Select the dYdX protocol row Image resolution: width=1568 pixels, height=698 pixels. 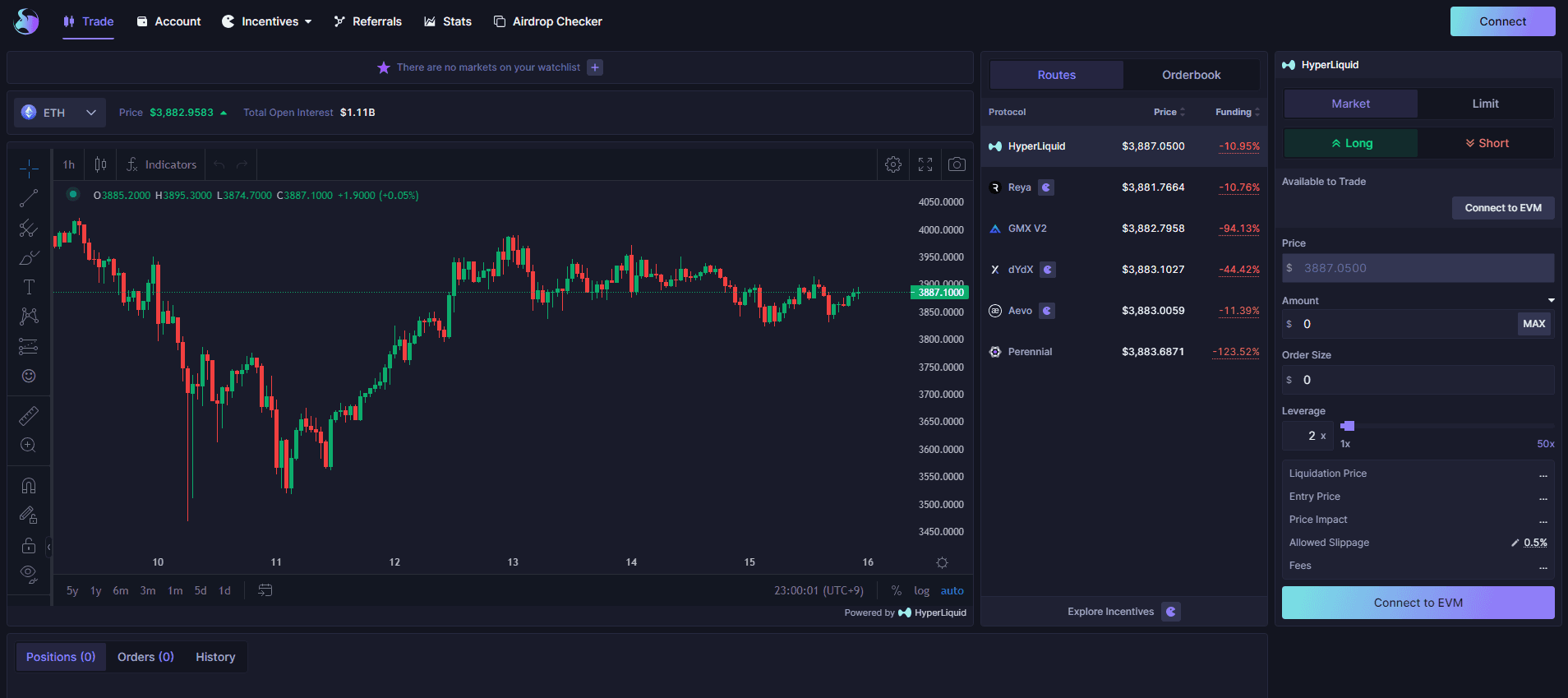[1124, 270]
